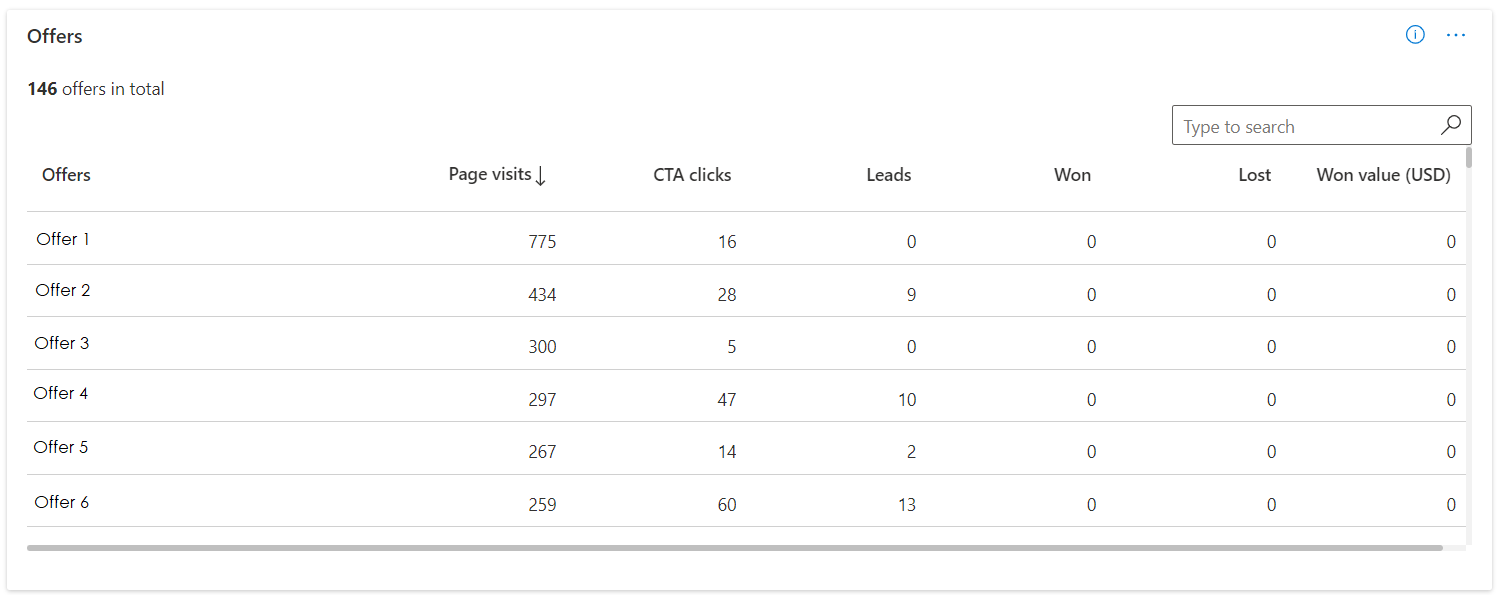Open the Offer 4 row
1498x595 pixels.
(x=61, y=393)
